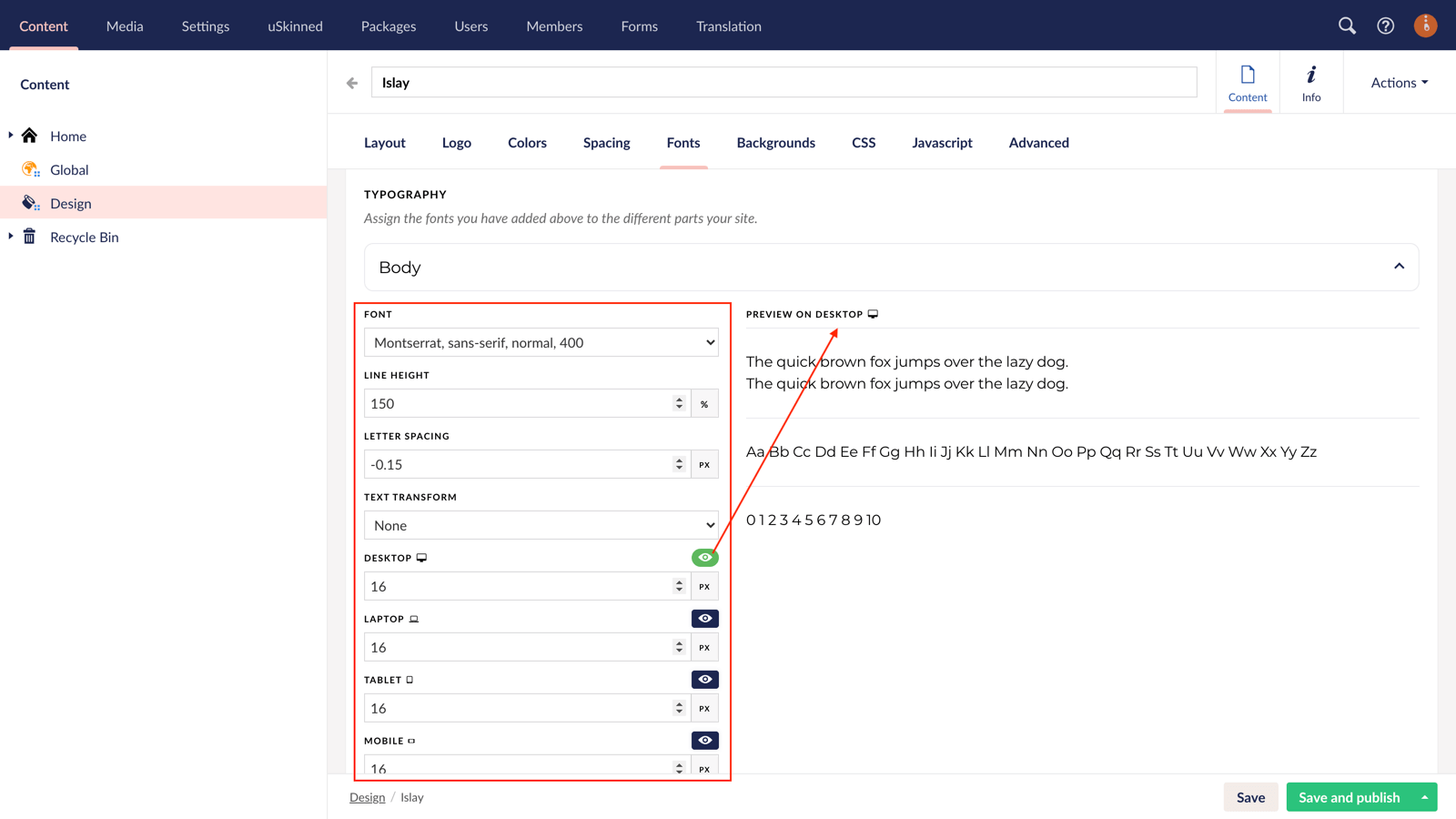The image size is (1456, 819).
Task: Open the help panel icon
Action: [x=1385, y=25]
